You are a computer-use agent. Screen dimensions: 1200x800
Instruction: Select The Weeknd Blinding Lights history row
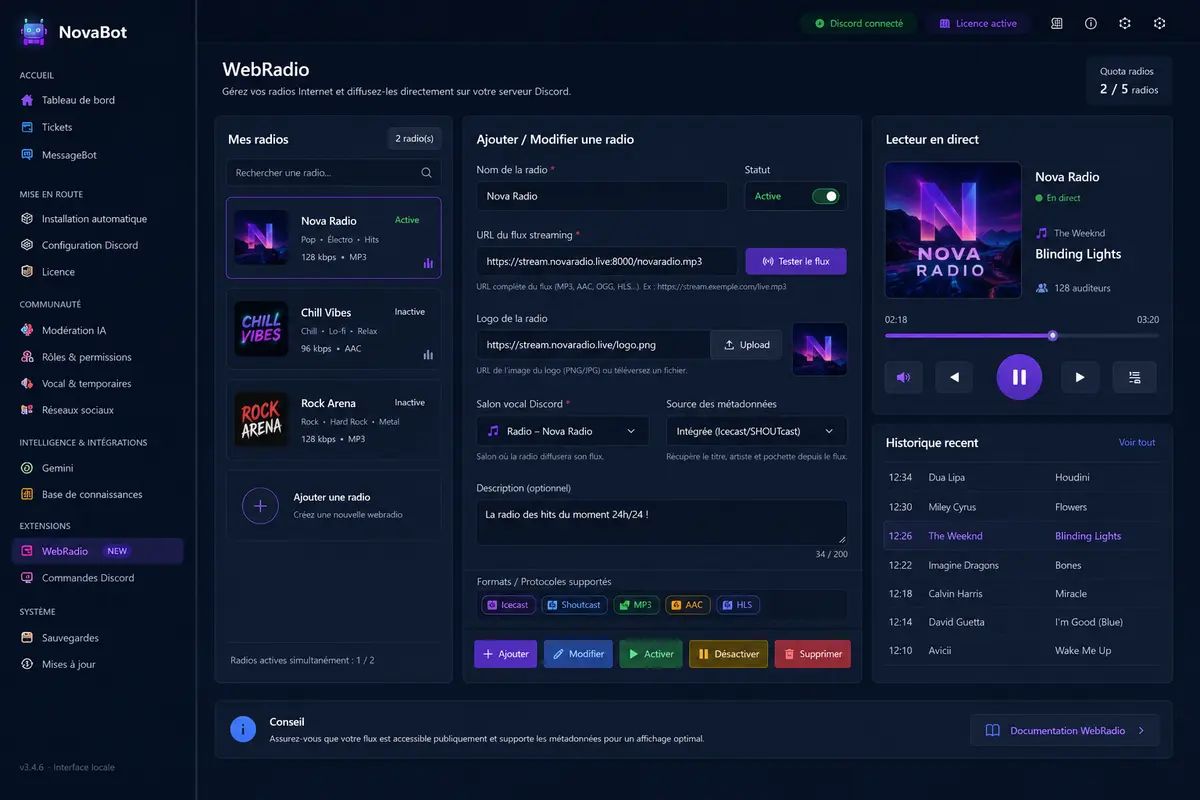coord(1022,536)
